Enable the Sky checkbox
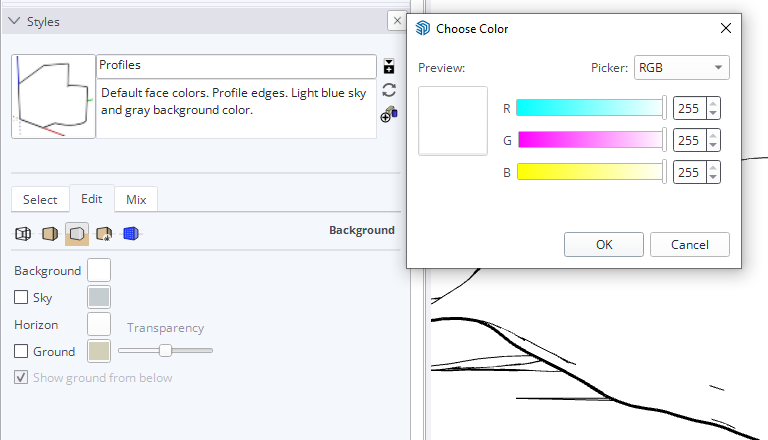The width and height of the screenshot is (768, 440). [x=21, y=297]
